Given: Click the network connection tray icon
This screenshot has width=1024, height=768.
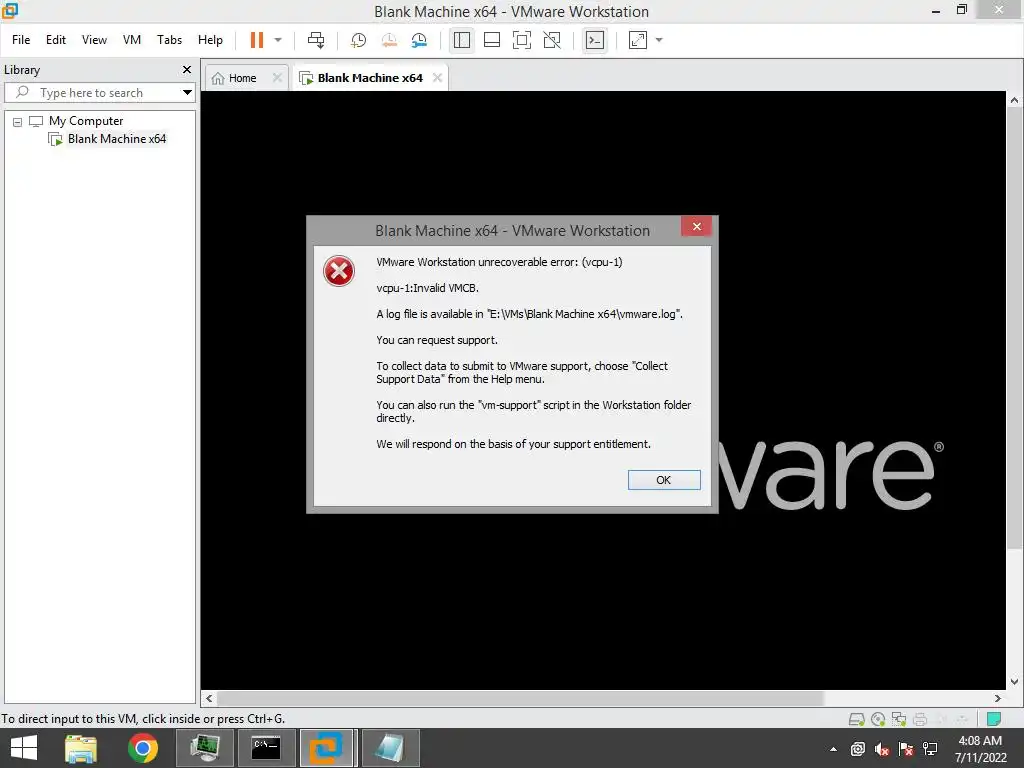Looking at the screenshot, I should click(930, 749).
